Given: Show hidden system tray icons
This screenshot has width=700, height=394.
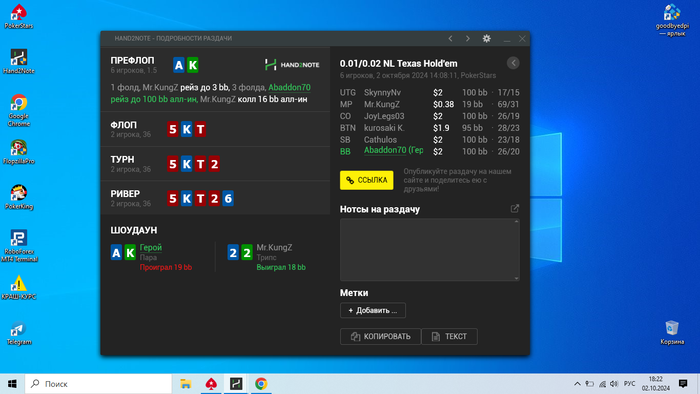Looking at the screenshot, I should tap(577, 384).
